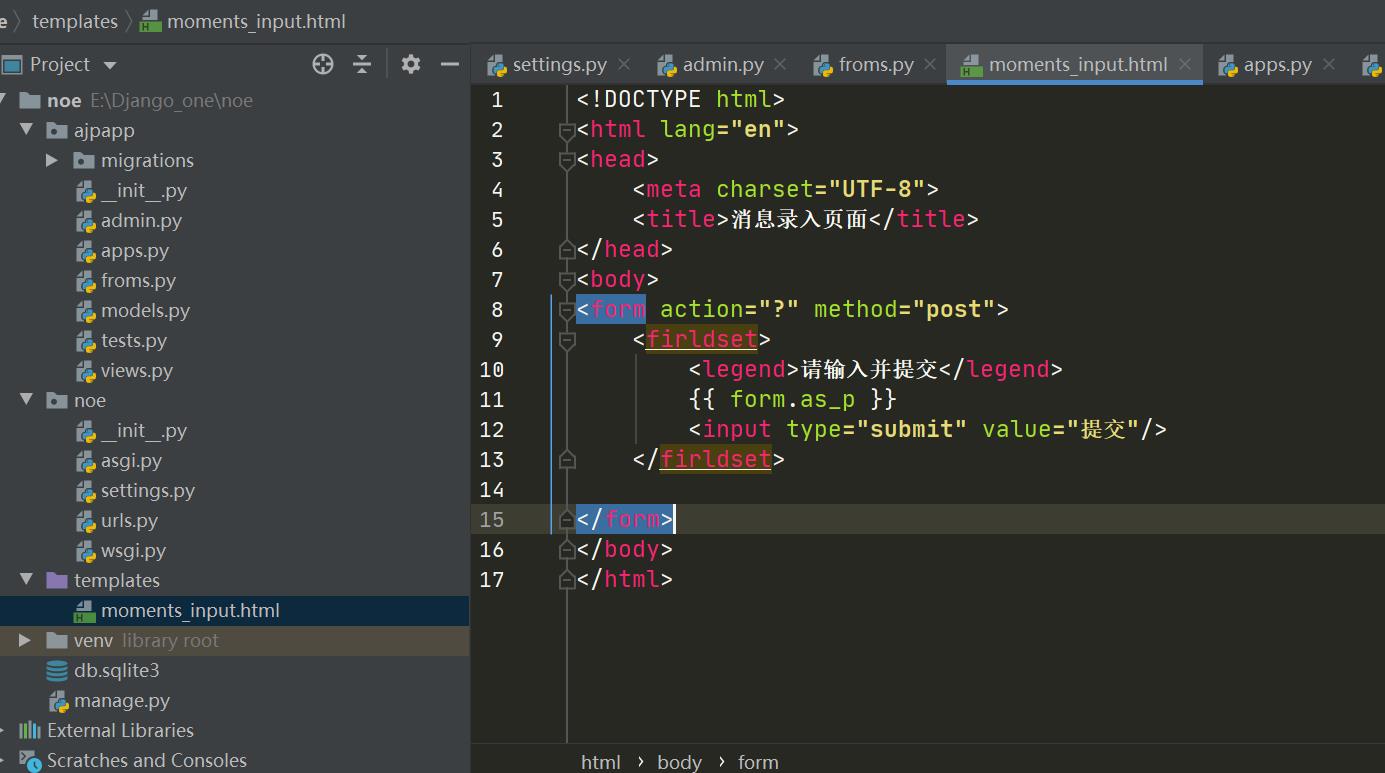Collapse the noe project root folder
The image size is (1385, 773).
pos(3,100)
